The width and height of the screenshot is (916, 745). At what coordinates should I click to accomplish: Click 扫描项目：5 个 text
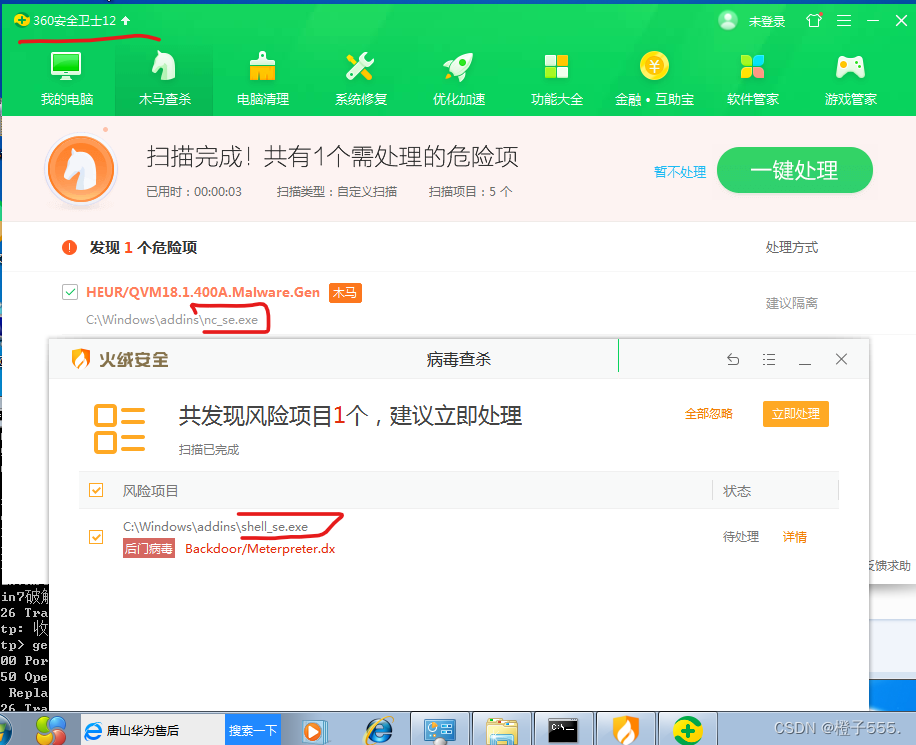[470, 192]
